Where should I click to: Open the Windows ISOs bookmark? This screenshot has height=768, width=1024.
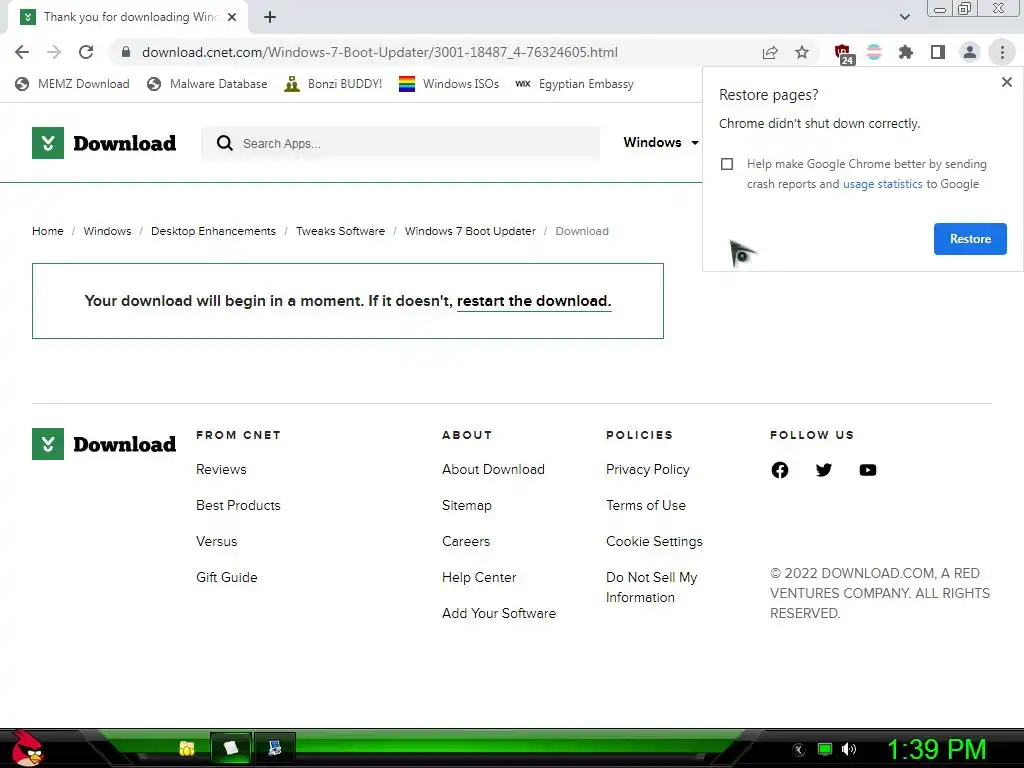pos(449,84)
